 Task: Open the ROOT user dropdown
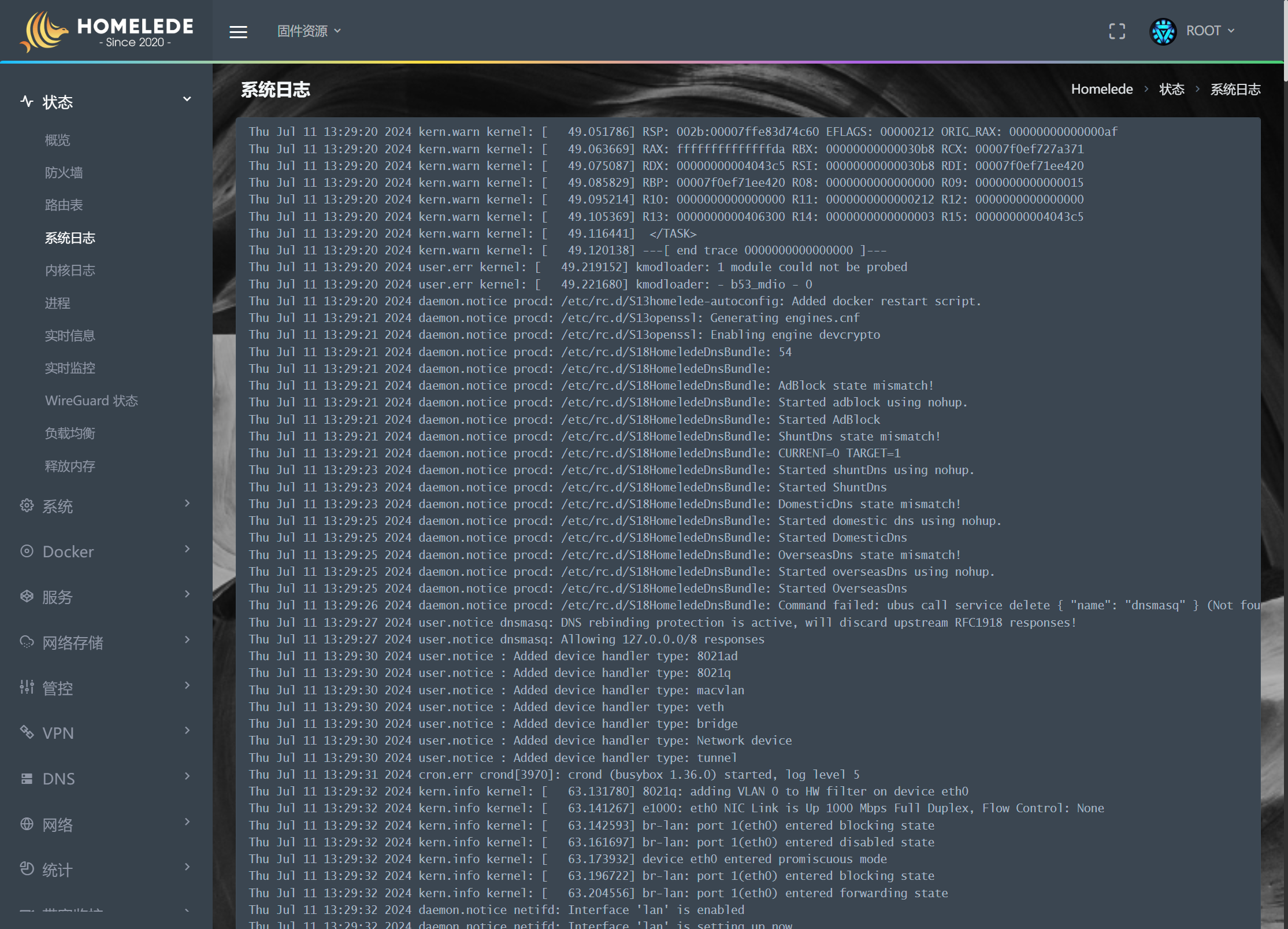pos(1210,31)
